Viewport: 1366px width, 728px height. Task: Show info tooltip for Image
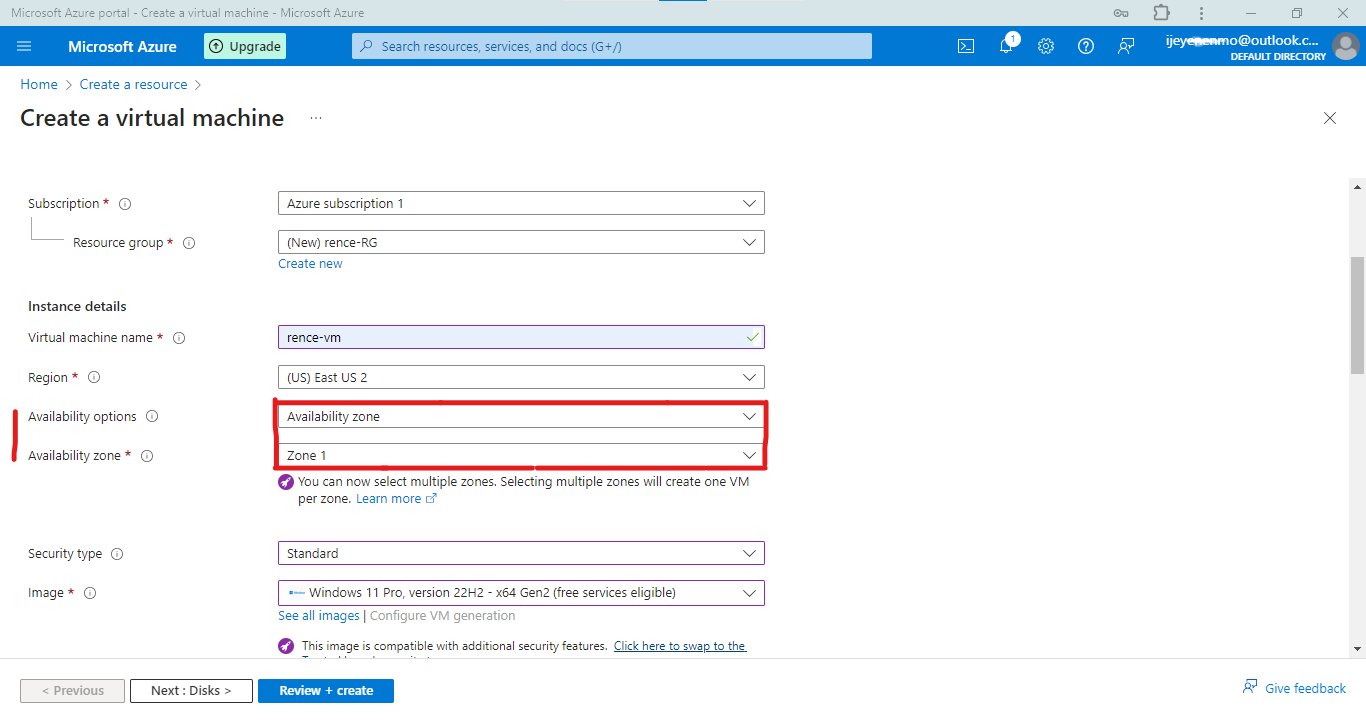[x=90, y=593]
